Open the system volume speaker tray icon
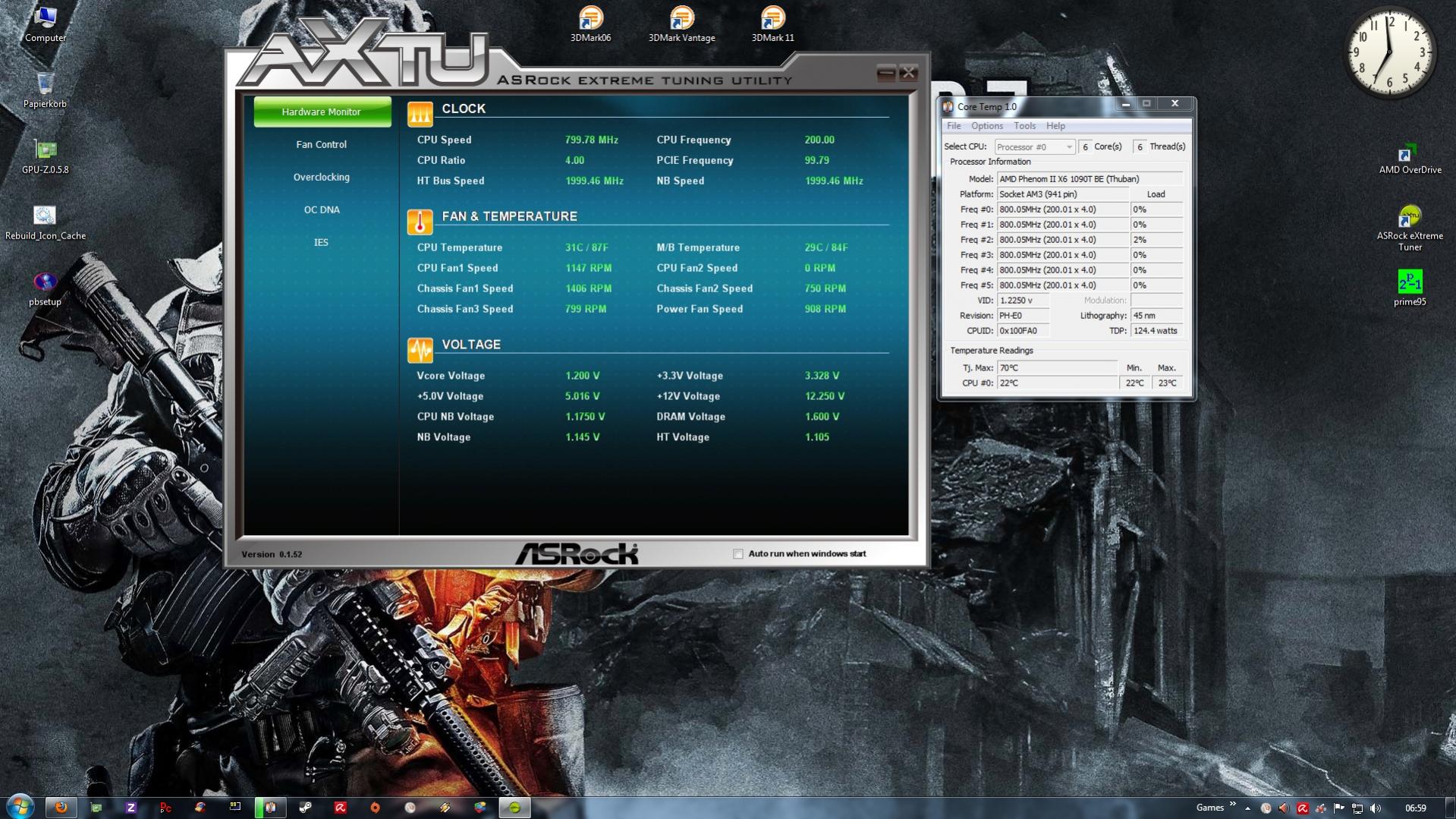The width and height of the screenshot is (1456, 819). [1376, 808]
